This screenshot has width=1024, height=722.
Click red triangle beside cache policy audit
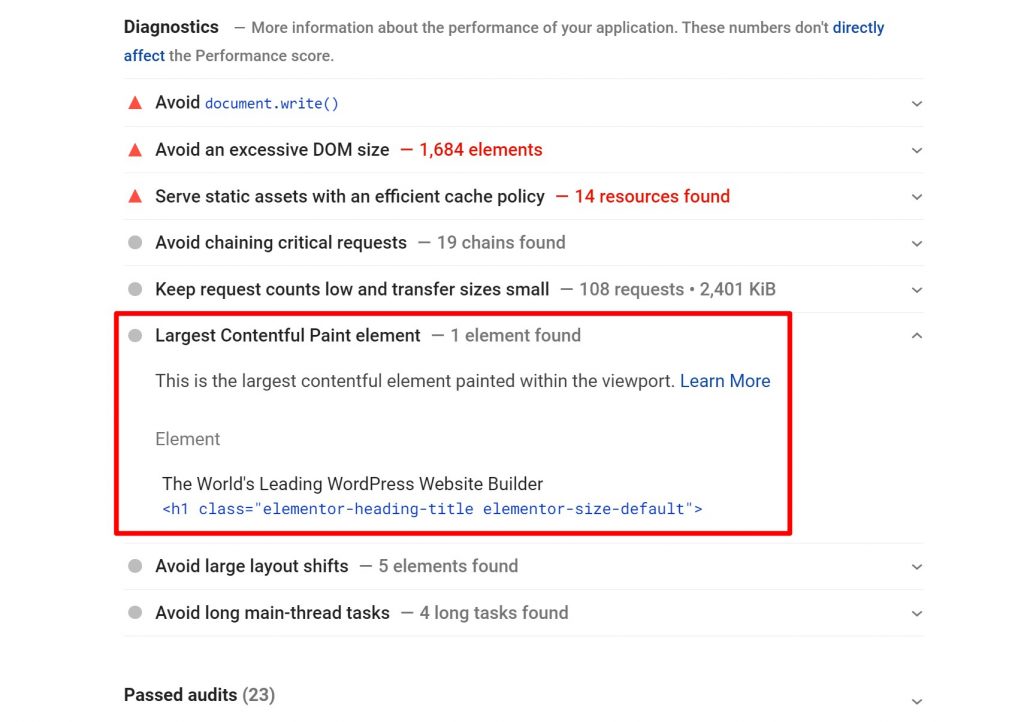pyautogui.click(x=135, y=196)
